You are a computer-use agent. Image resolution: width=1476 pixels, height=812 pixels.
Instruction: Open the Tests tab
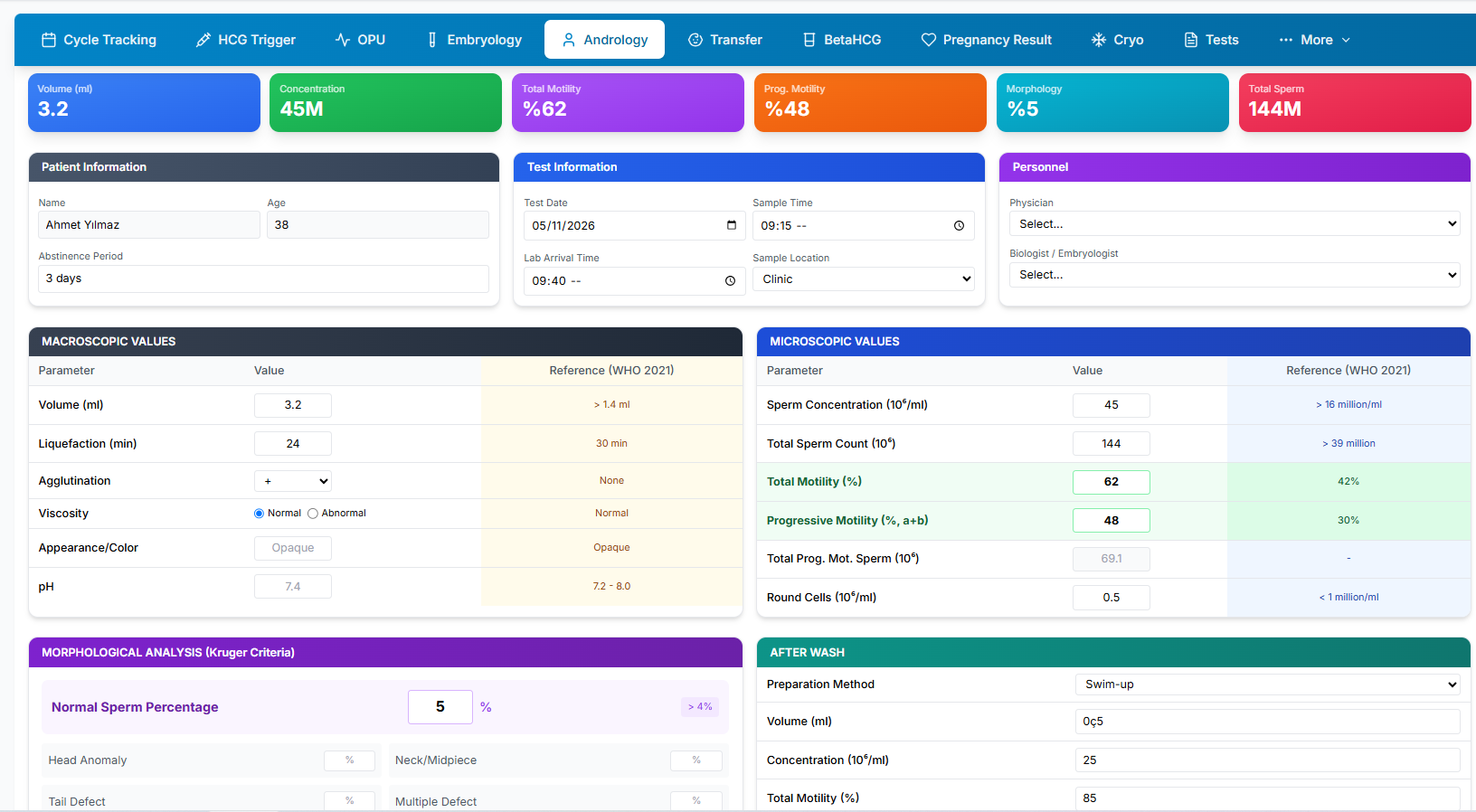pyautogui.click(x=1211, y=40)
